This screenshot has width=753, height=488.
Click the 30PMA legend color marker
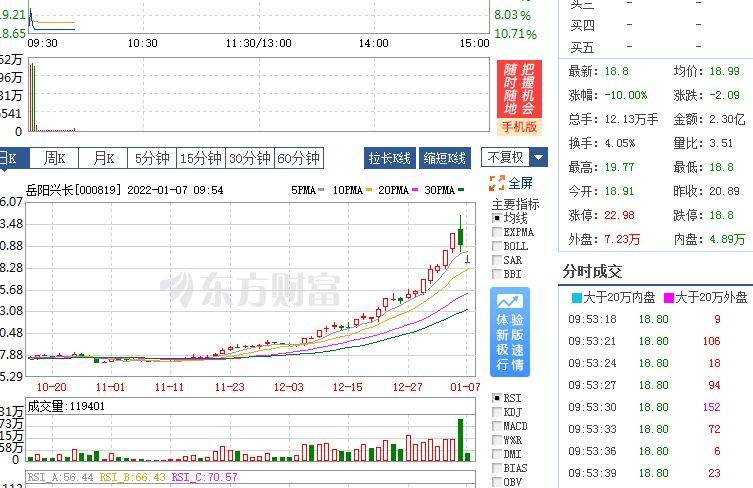point(461,190)
